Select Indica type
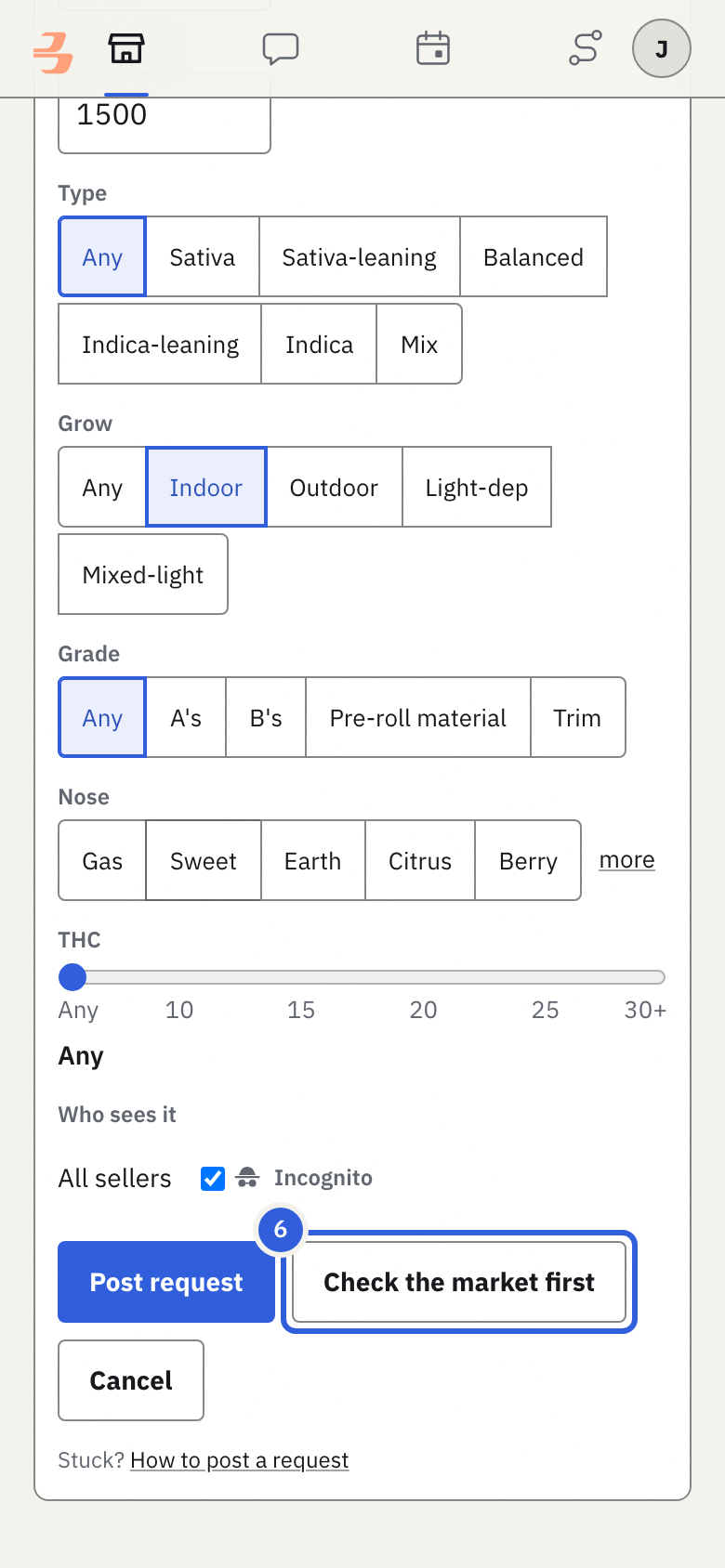725x1568 pixels. pyautogui.click(x=319, y=345)
